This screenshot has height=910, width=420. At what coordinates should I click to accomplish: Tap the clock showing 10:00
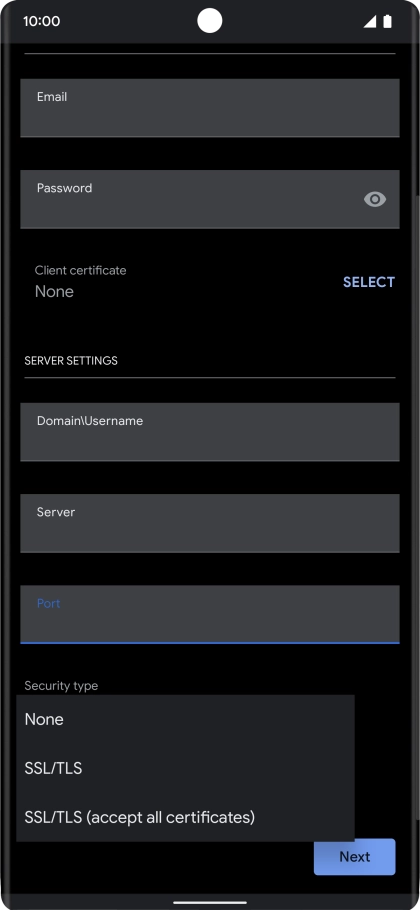(42, 21)
